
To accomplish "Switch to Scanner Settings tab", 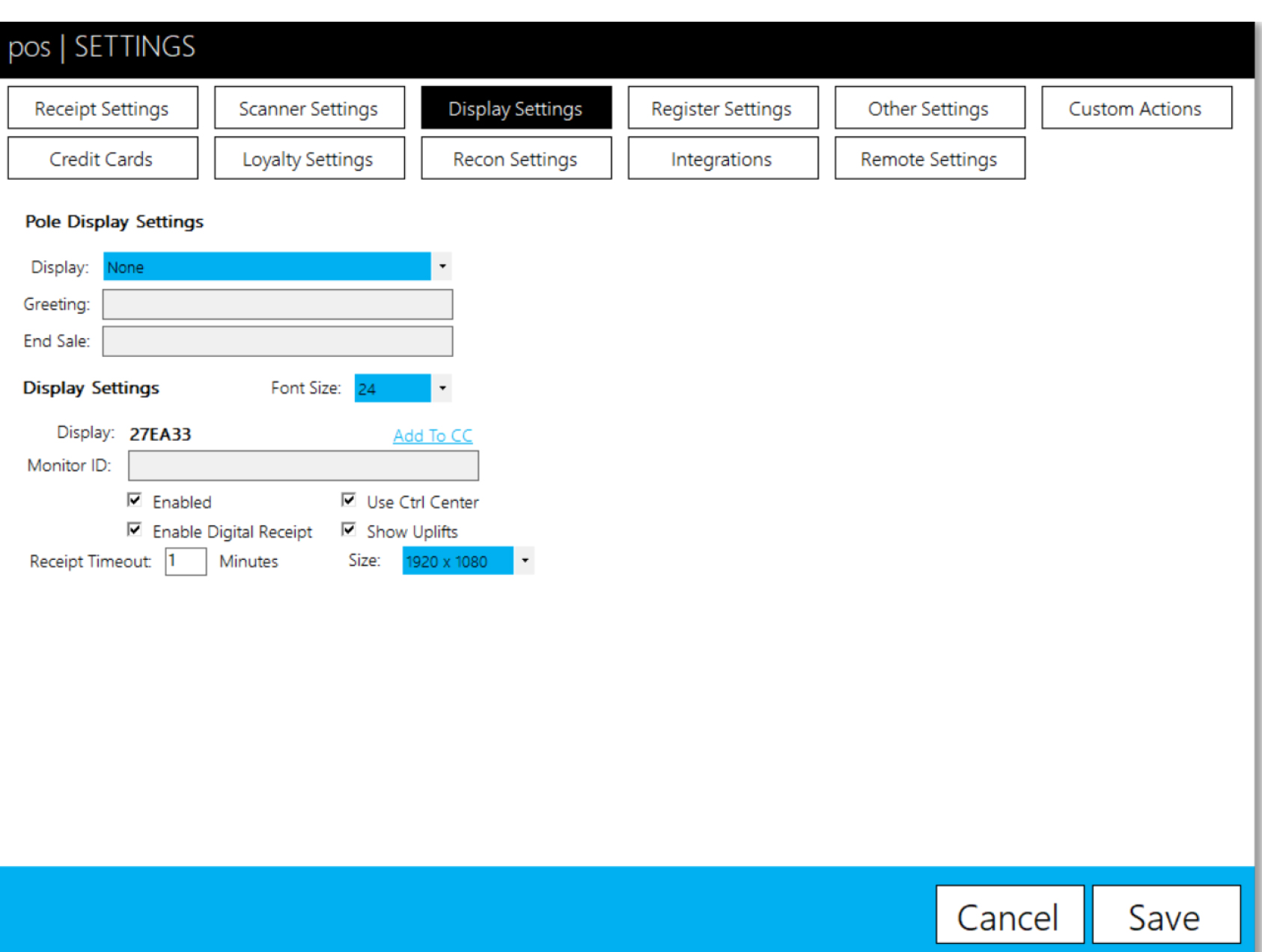I will click(309, 108).
